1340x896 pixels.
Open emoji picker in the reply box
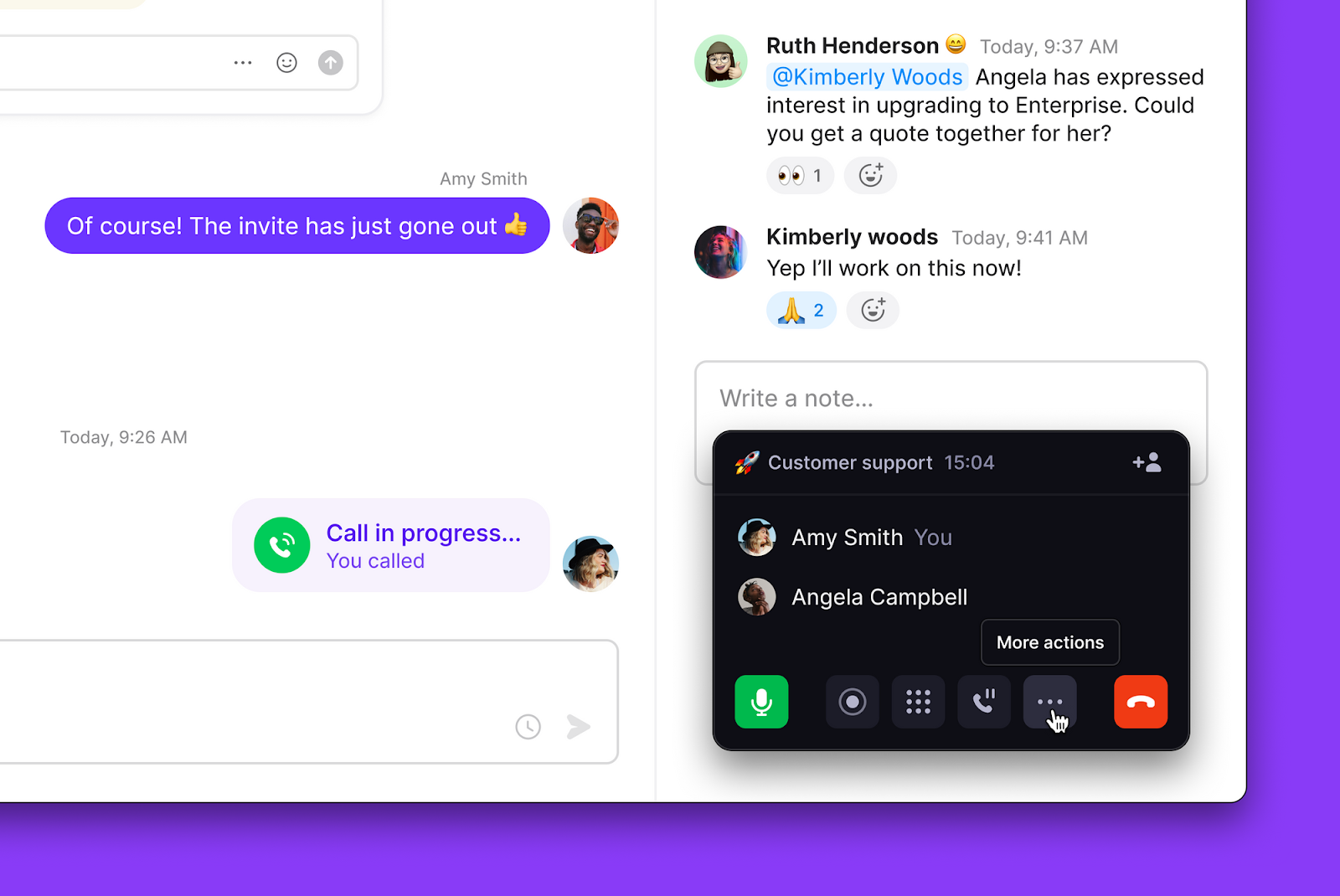[x=286, y=63]
